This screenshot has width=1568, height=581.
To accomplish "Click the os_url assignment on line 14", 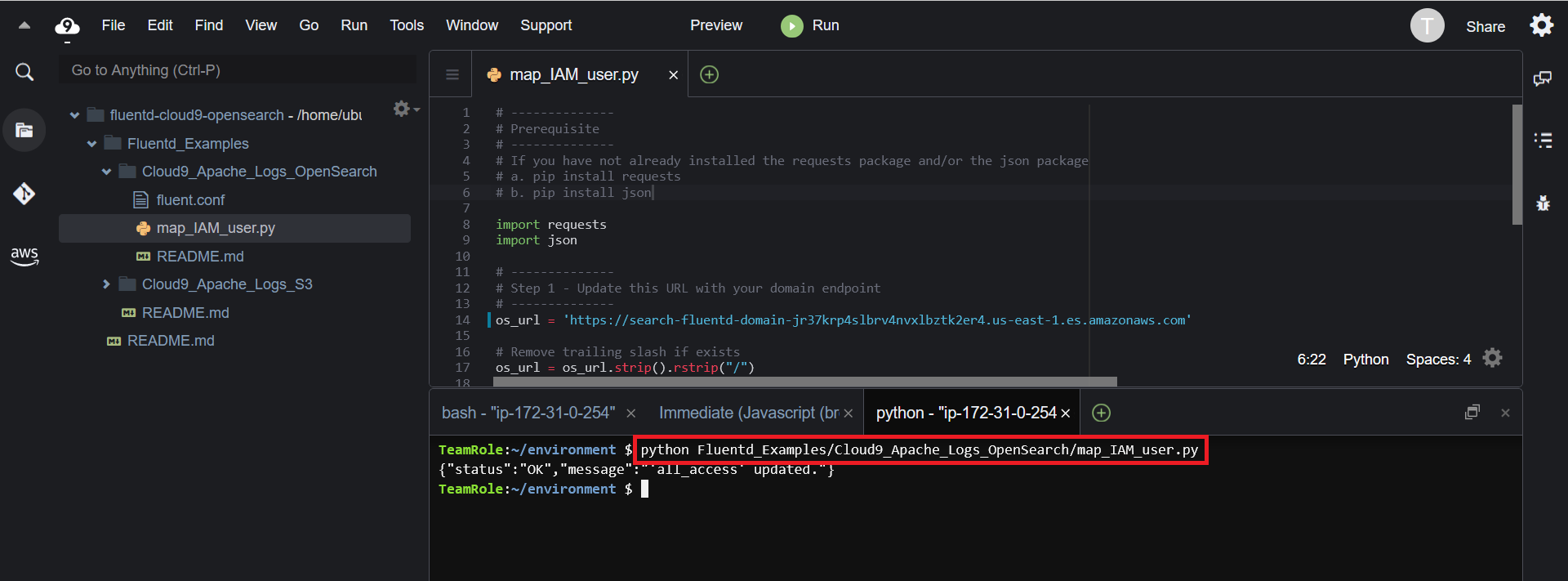I will tap(844, 320).
